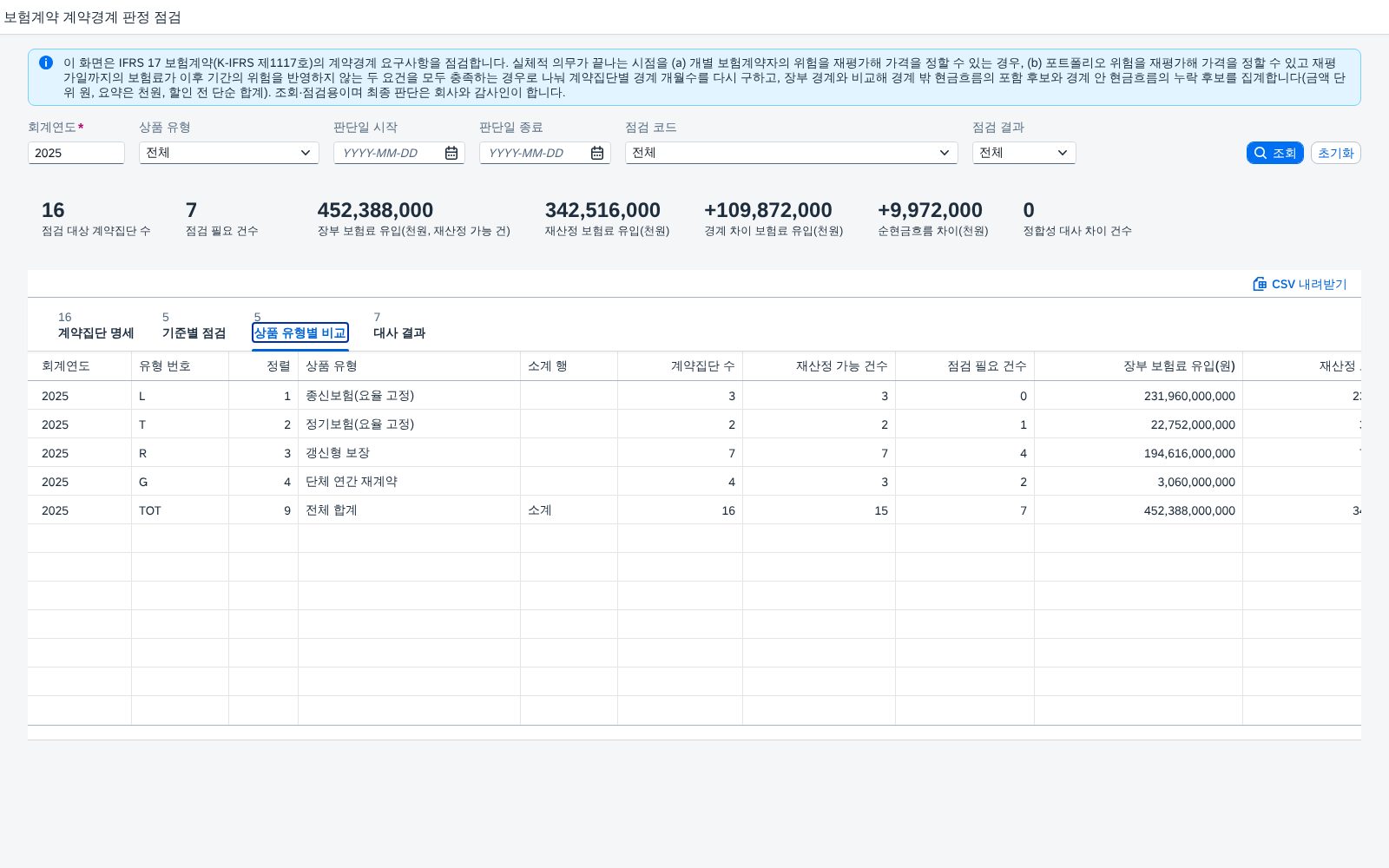The height and width of the screenshot is (868, 1389).
Task: Click the 342,516,000 KPI value
Action: (602, 210)
